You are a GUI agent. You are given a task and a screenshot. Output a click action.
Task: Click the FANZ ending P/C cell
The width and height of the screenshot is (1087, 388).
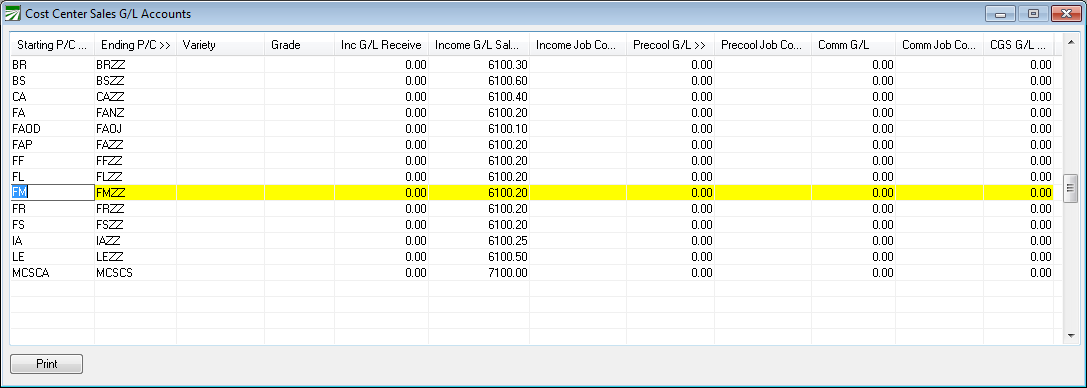(135, 112)
